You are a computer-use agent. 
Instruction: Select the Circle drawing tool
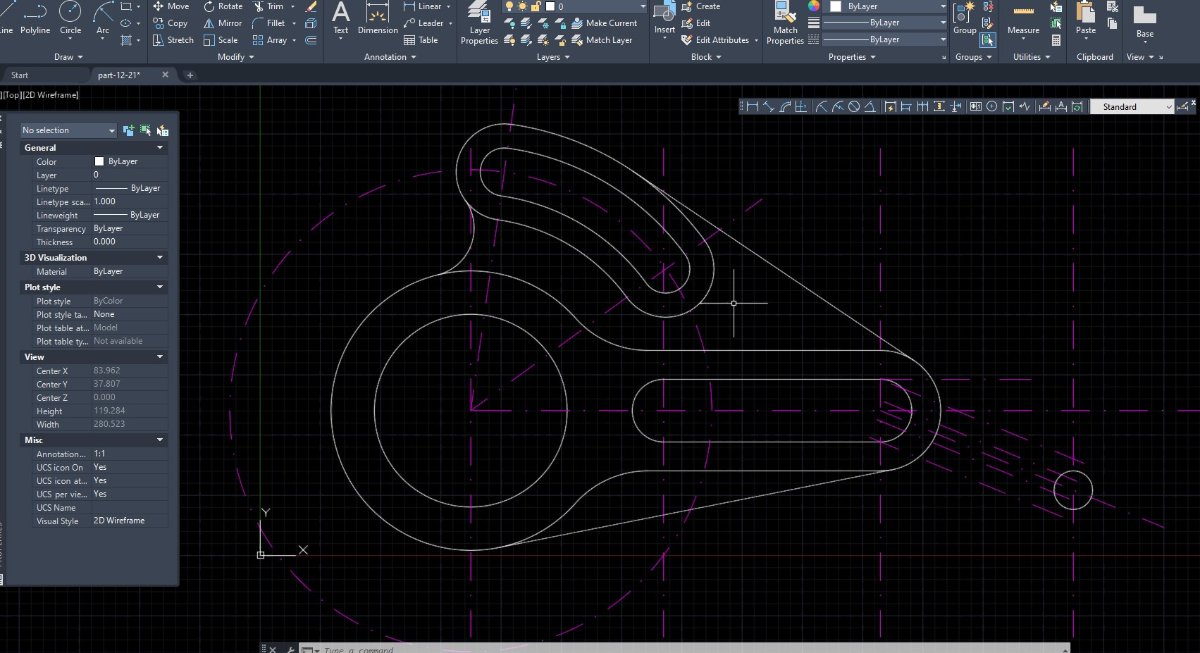(x=70, y=18)
